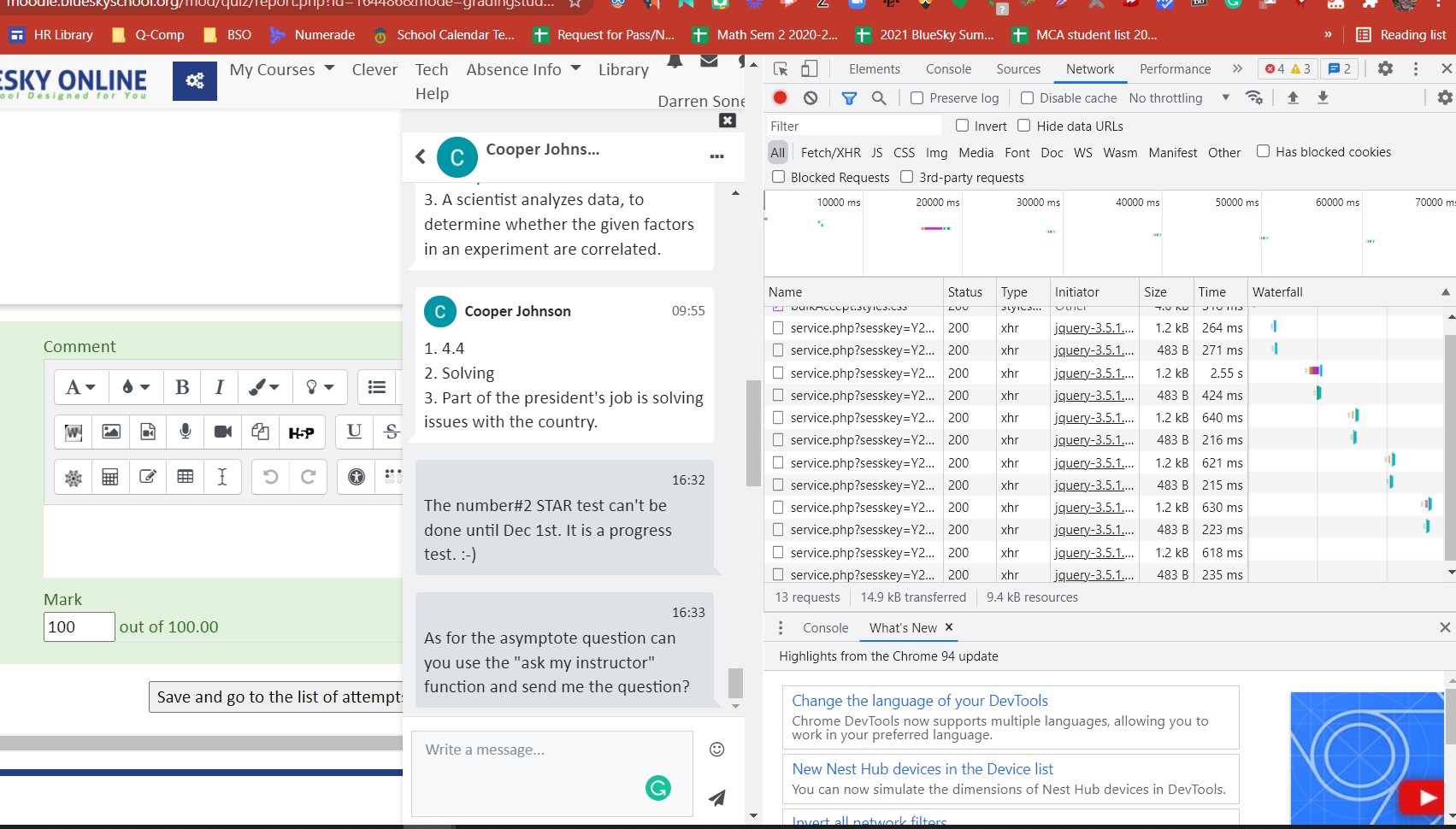Open network conditions wifi icon

tap(1254, 97)
